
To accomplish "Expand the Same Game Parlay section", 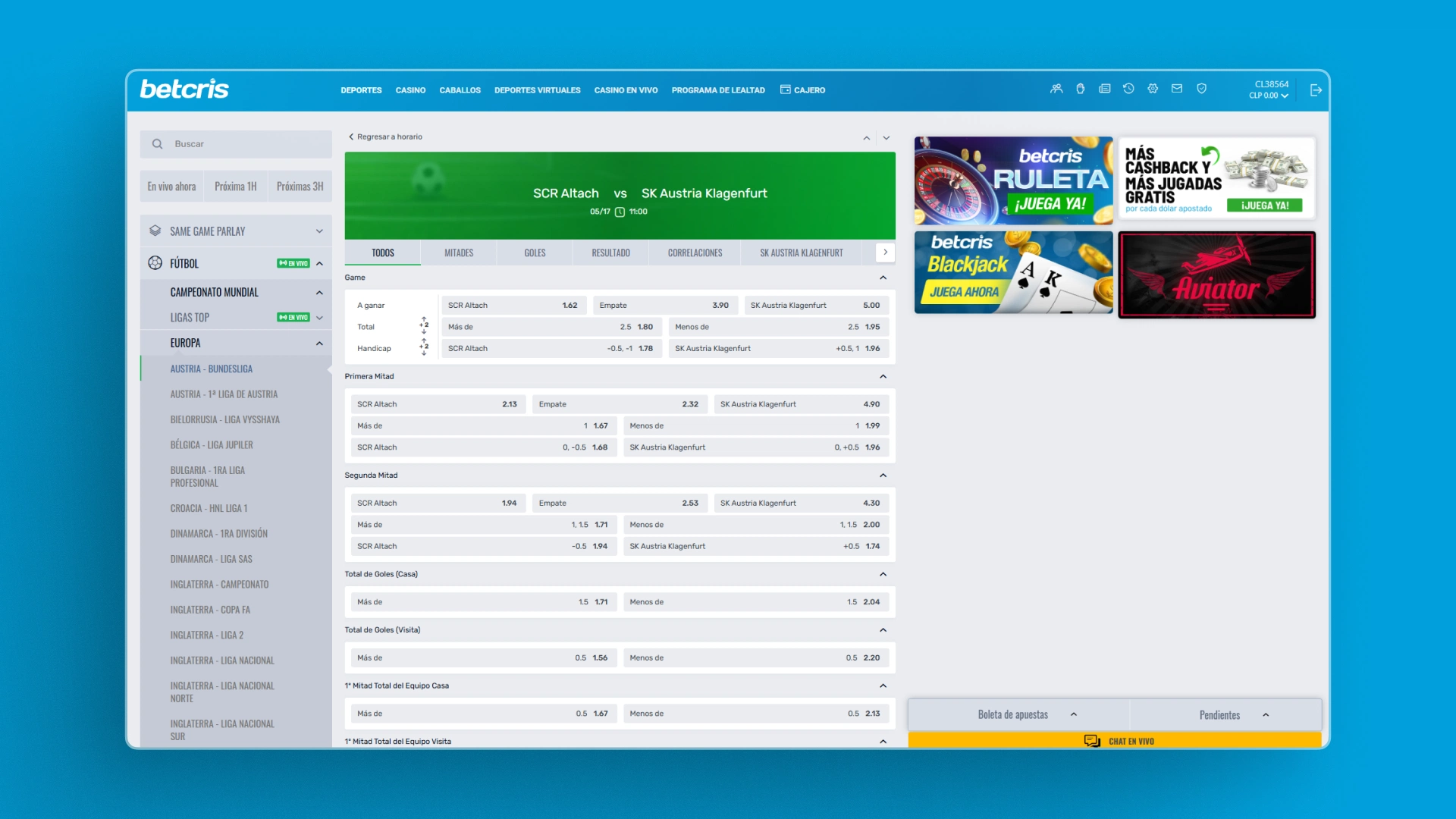I will point(319,231).
